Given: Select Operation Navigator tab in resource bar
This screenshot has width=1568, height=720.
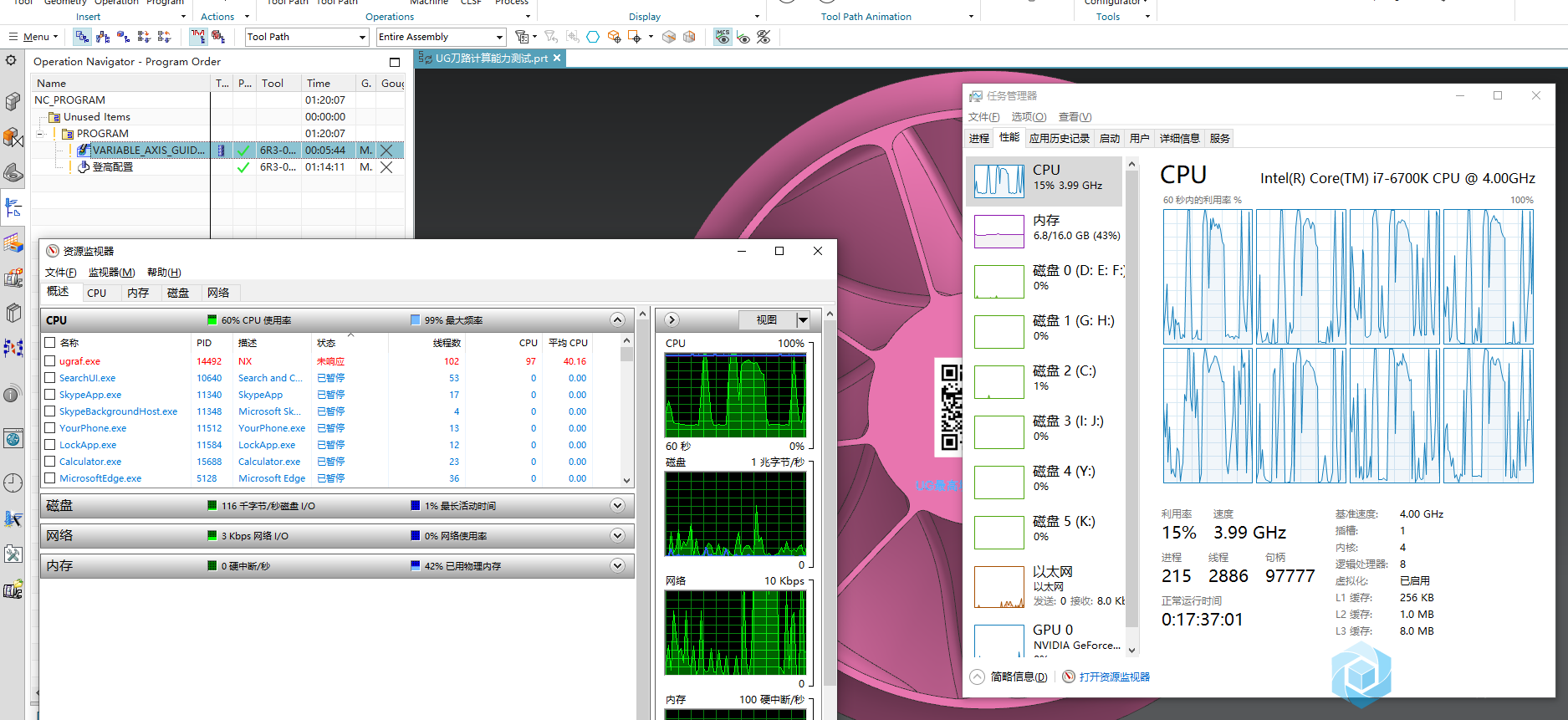Looking at the screenshot, I should pyautogui.click(x=13, y=207).
